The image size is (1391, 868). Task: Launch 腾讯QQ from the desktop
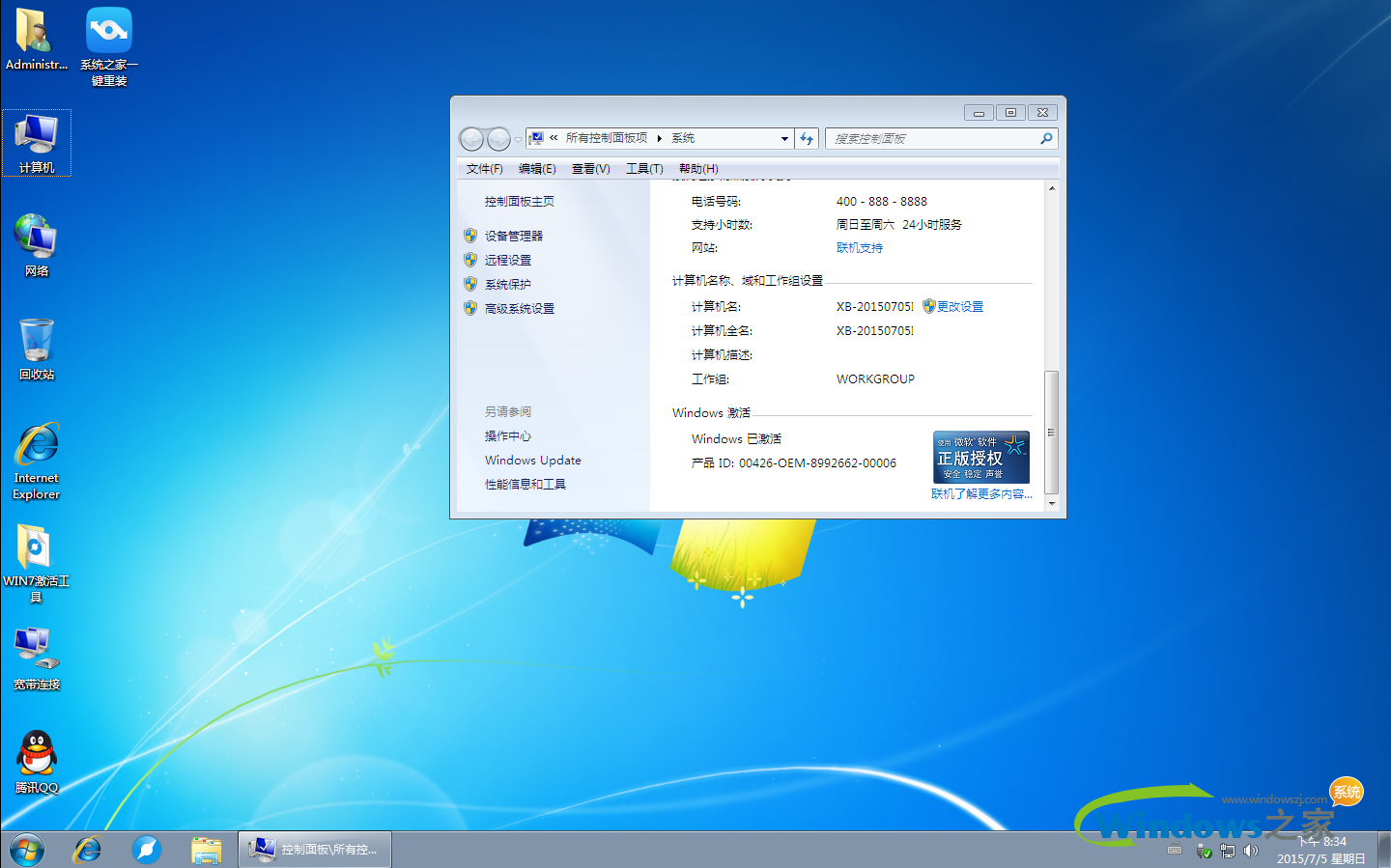37,758
